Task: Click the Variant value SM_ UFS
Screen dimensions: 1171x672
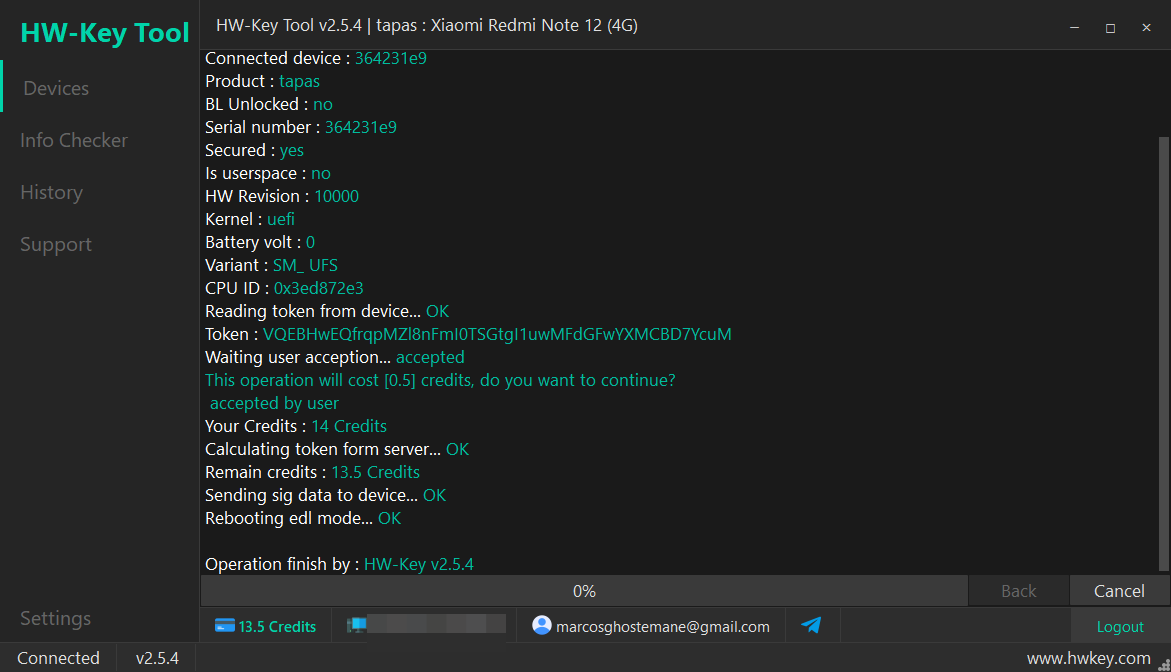Action: coord(305,265)
